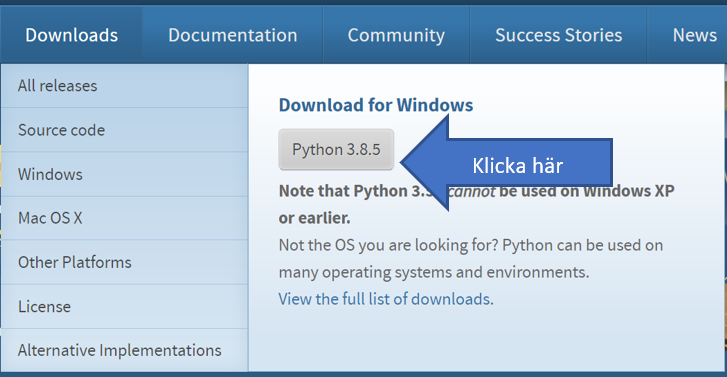The width and height of the screenshot is (727, 377).
Task: Open Source code downloads
Action: (124, 130)
